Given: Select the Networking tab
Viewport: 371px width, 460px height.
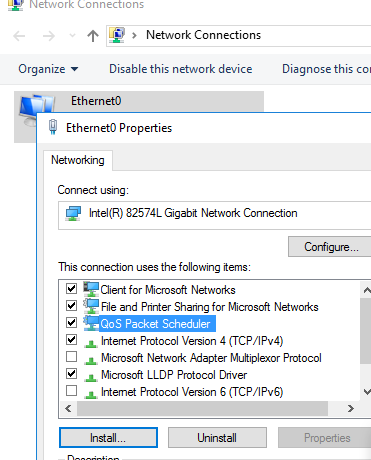Looking at the screenshot, I should pos(78,160).
